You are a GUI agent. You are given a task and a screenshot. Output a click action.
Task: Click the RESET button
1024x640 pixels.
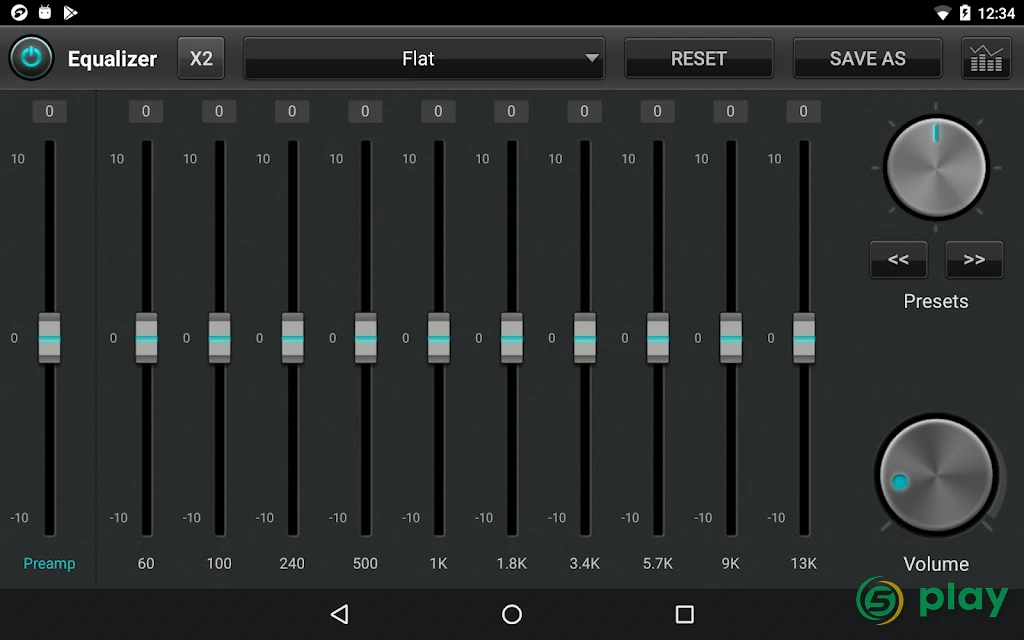coord(699,58)
